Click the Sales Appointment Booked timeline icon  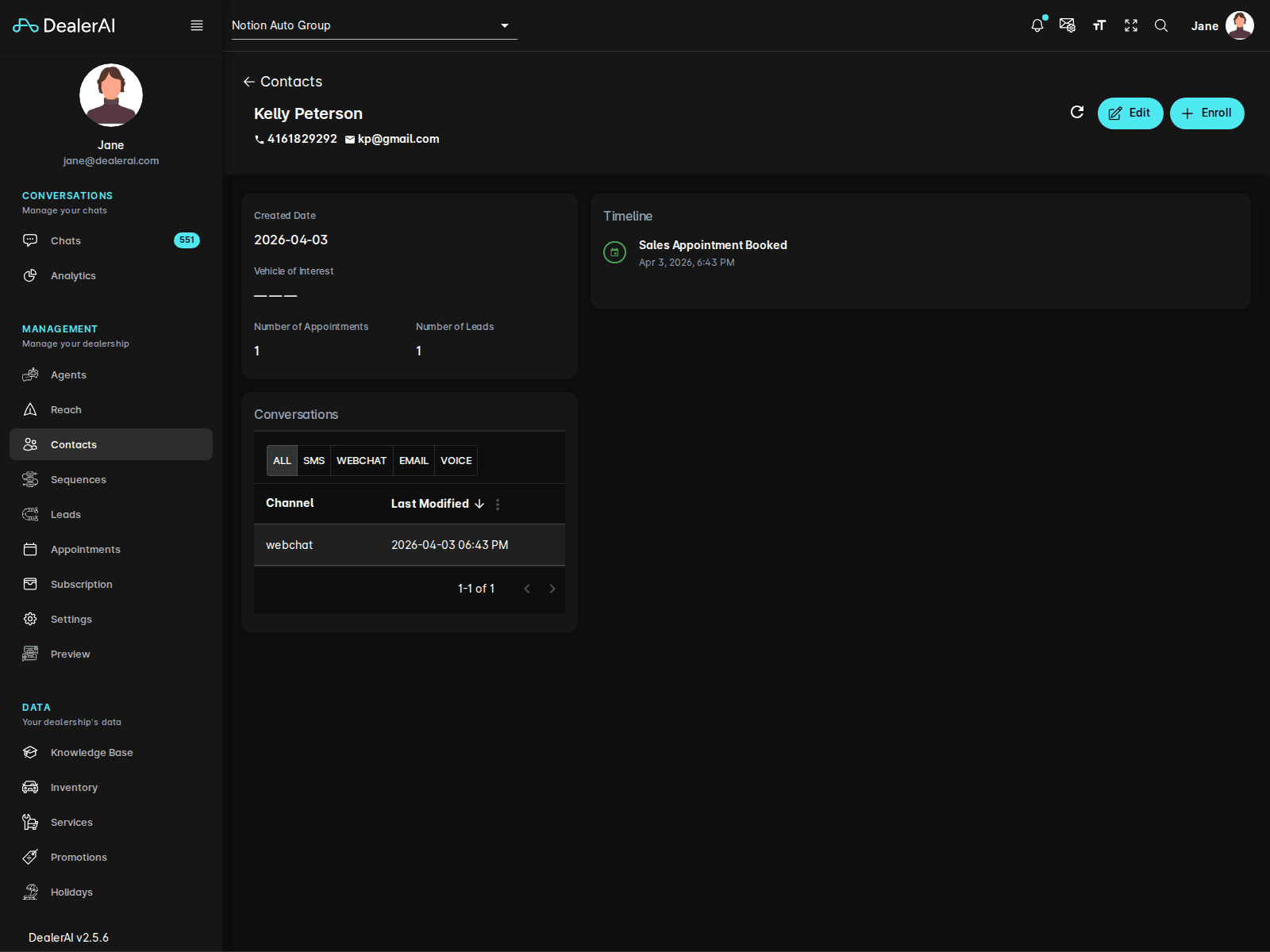(614, 252)
